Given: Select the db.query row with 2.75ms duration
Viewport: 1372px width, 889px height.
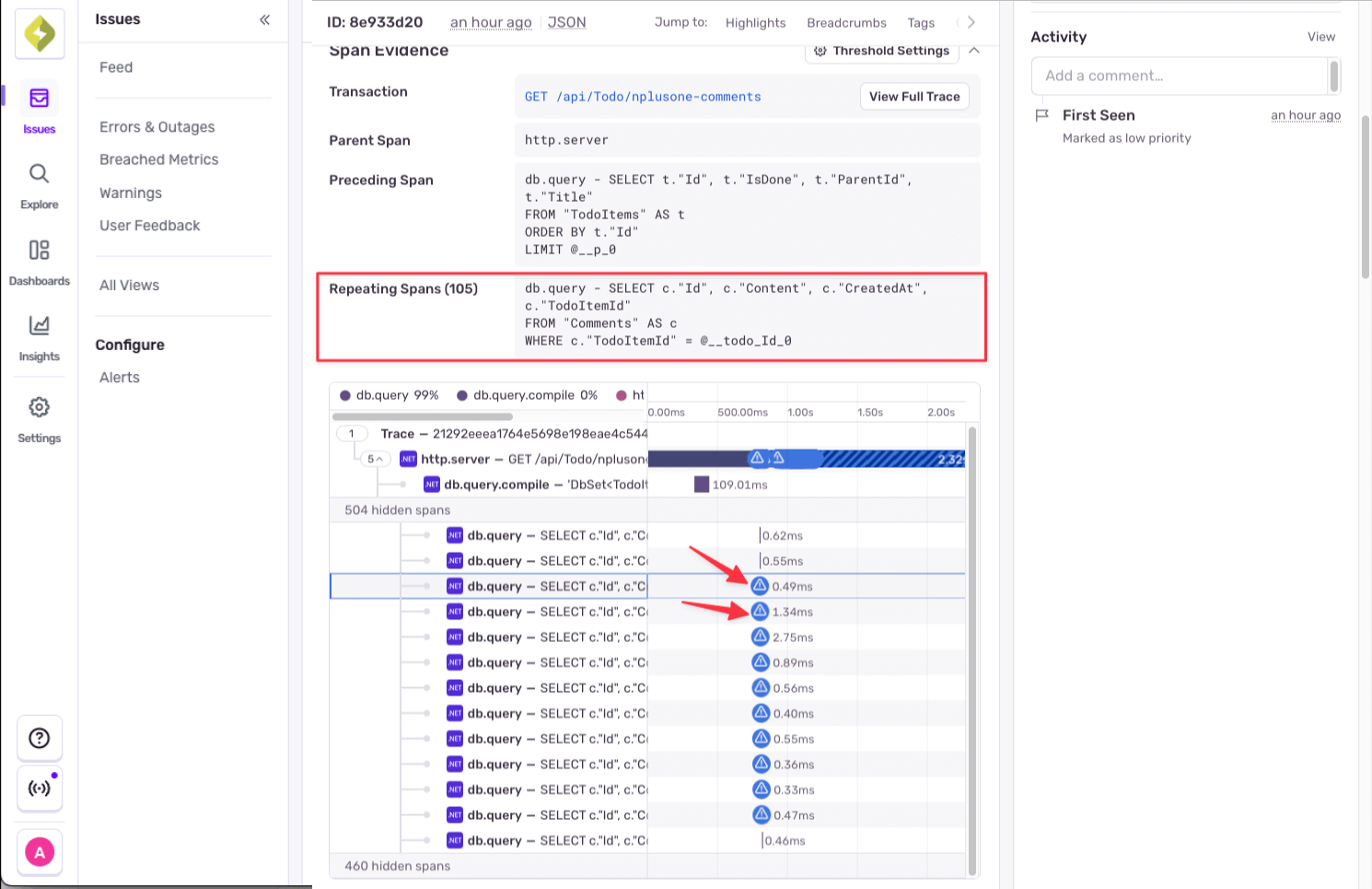Looking at the screenshot, I should point(647,637).
